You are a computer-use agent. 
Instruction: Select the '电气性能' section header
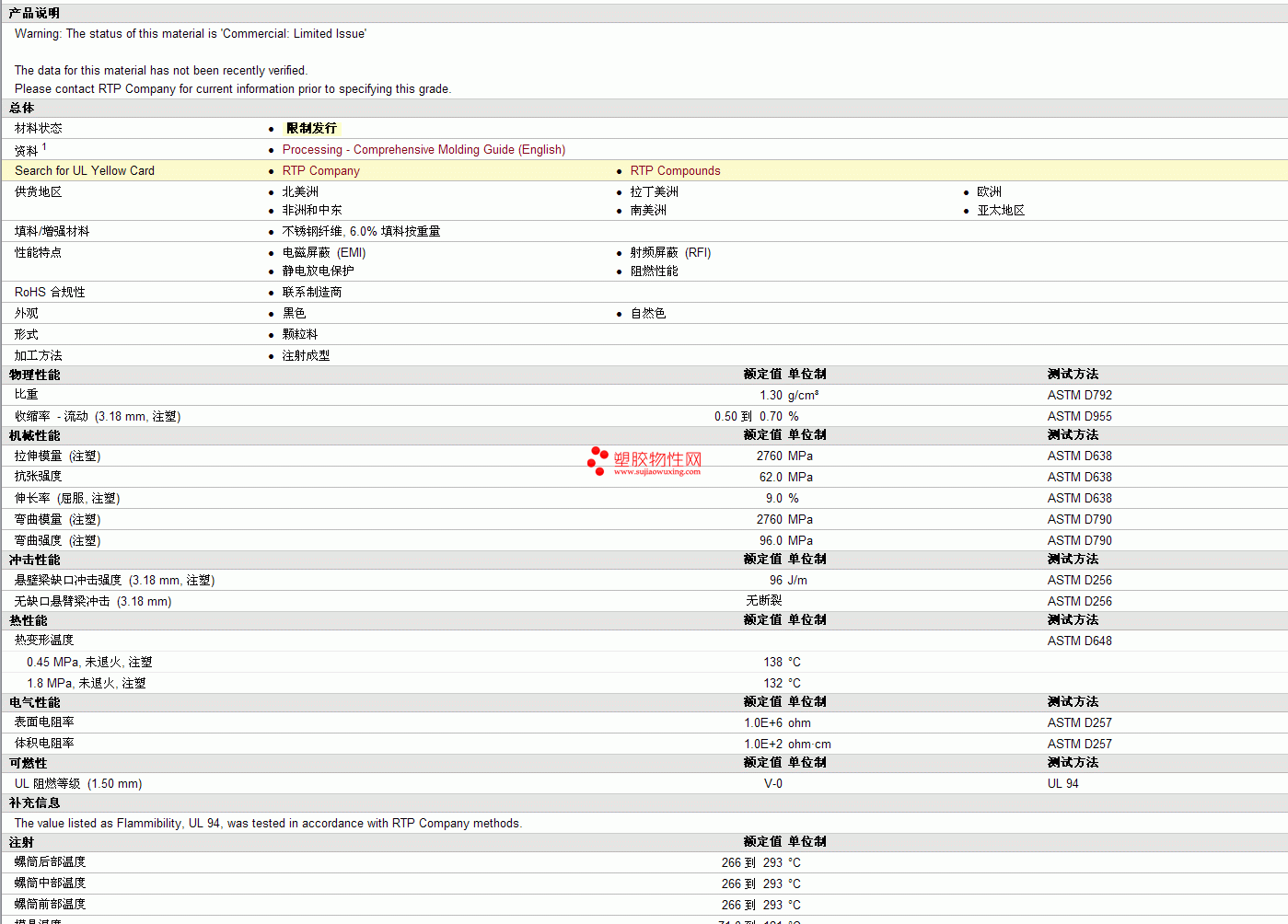point(34,703)
